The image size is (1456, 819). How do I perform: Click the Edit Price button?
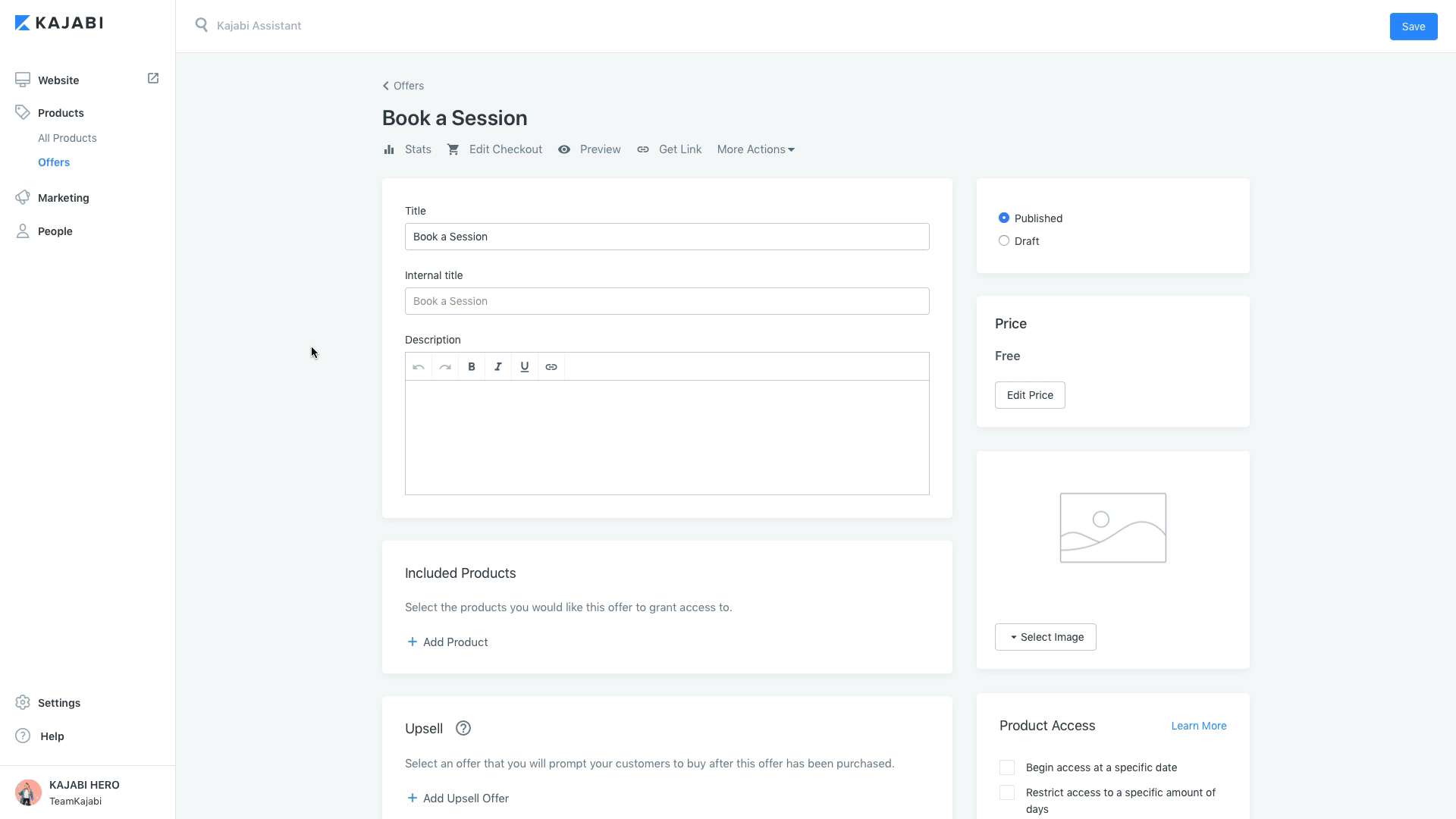(1029, 395)
